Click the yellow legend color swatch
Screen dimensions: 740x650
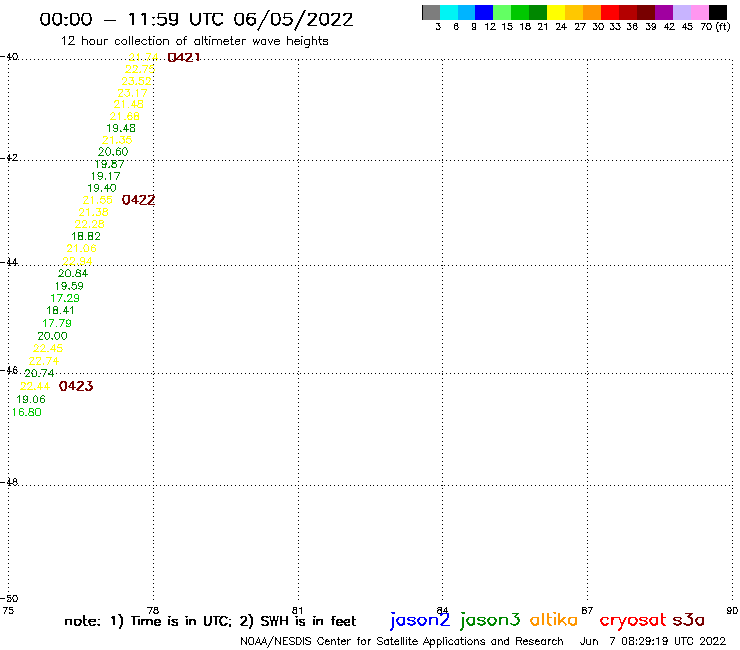click(555, 12)
